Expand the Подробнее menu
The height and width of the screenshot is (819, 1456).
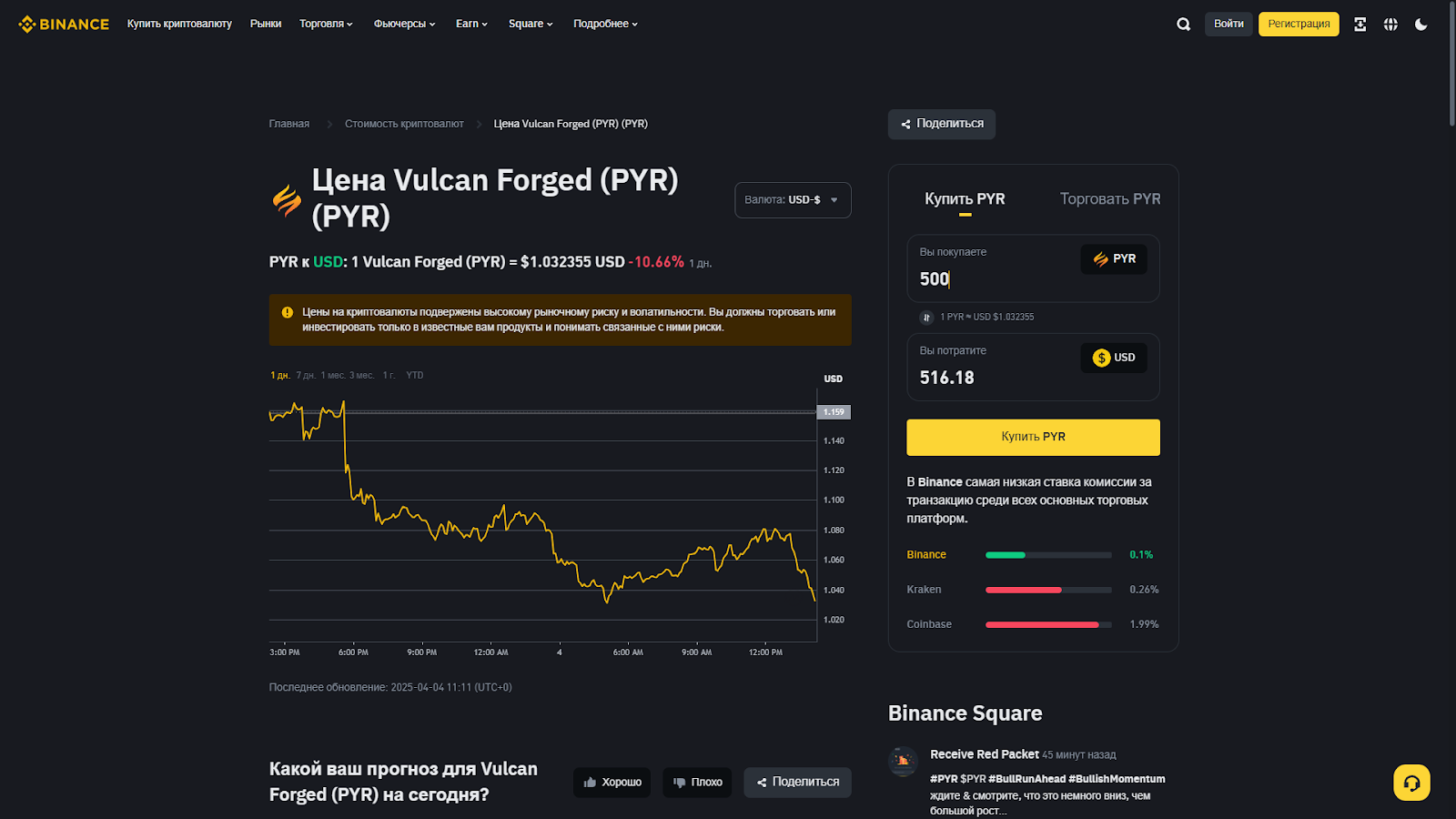coord(605,24)
